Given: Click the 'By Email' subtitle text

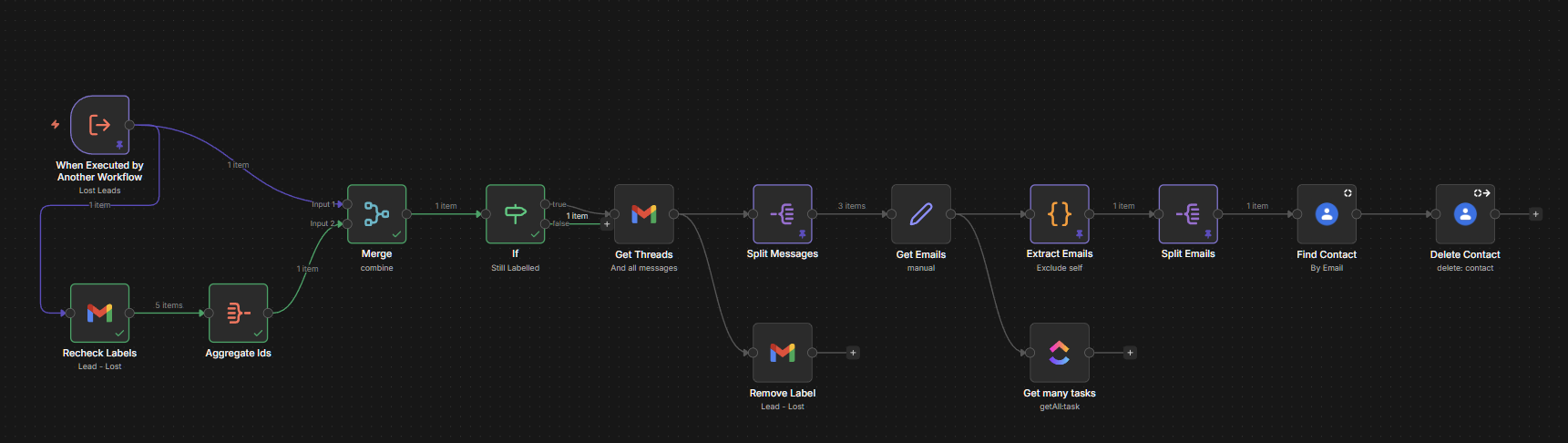Looking at the screenshot, I should pyautogui.click(x=1327, y=268).
